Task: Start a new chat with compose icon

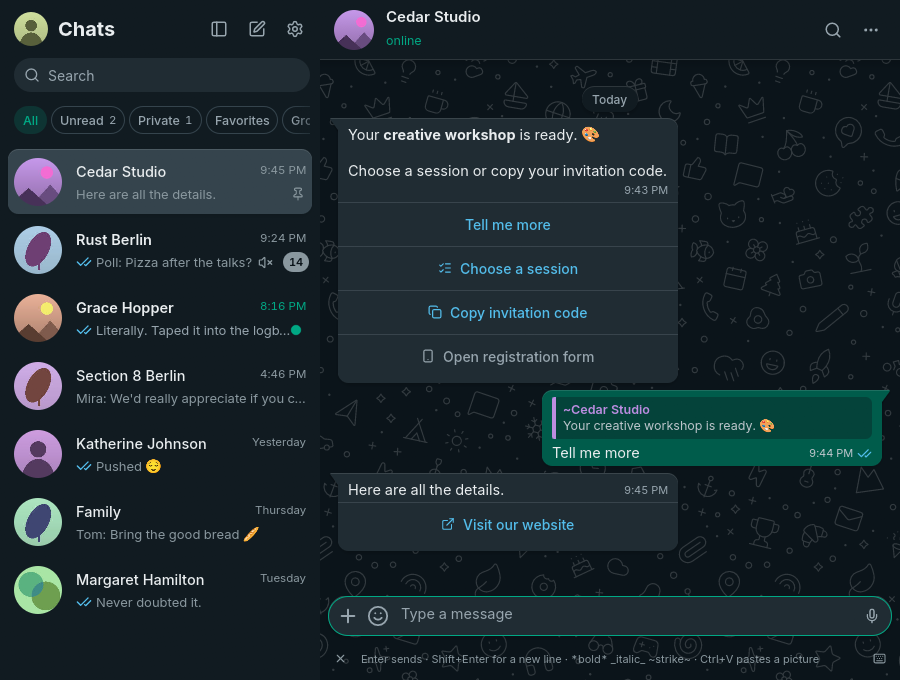Action: pos(257,29)
